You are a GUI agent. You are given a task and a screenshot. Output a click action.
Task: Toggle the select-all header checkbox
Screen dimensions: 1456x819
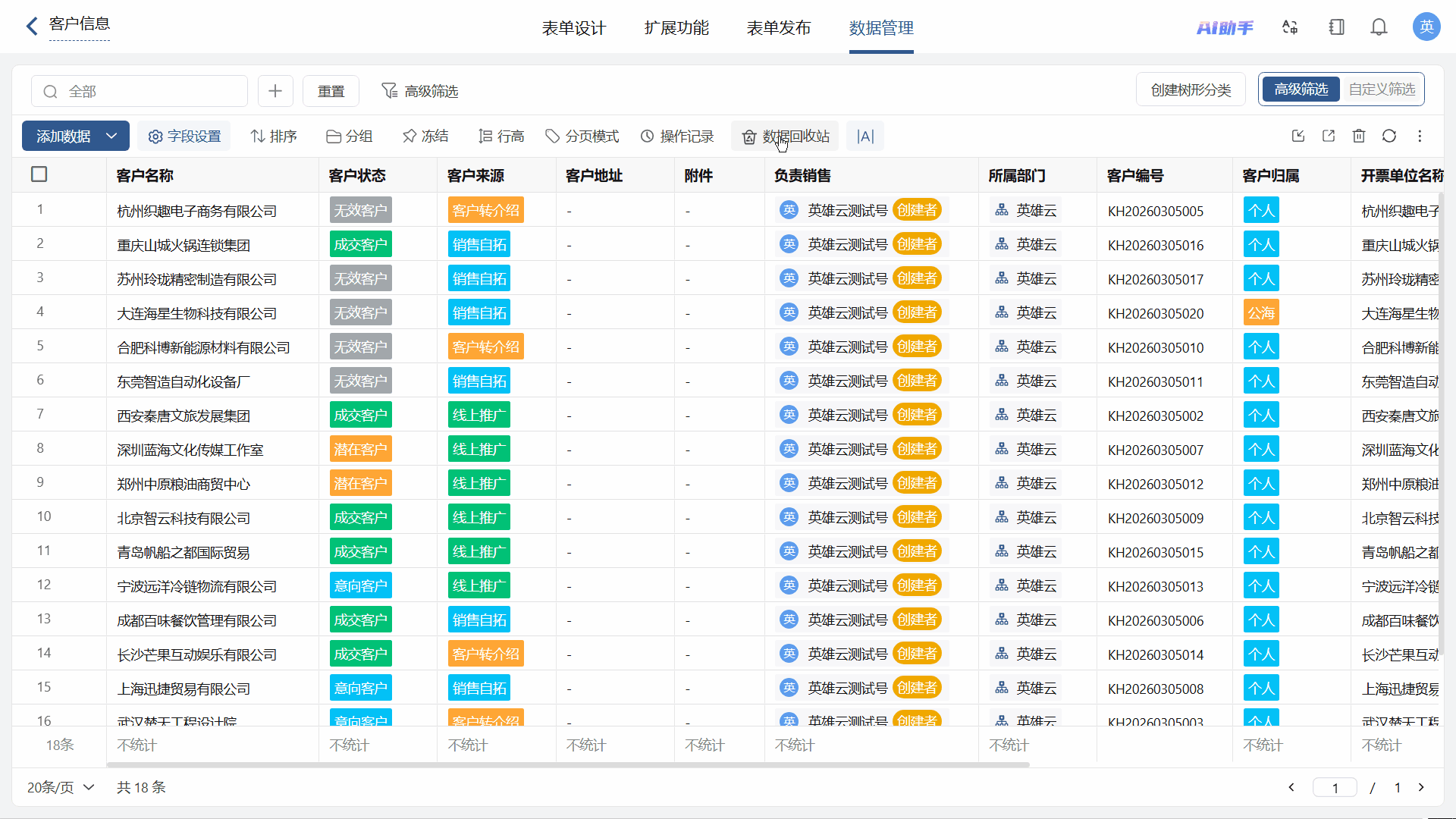click(39, 174)
